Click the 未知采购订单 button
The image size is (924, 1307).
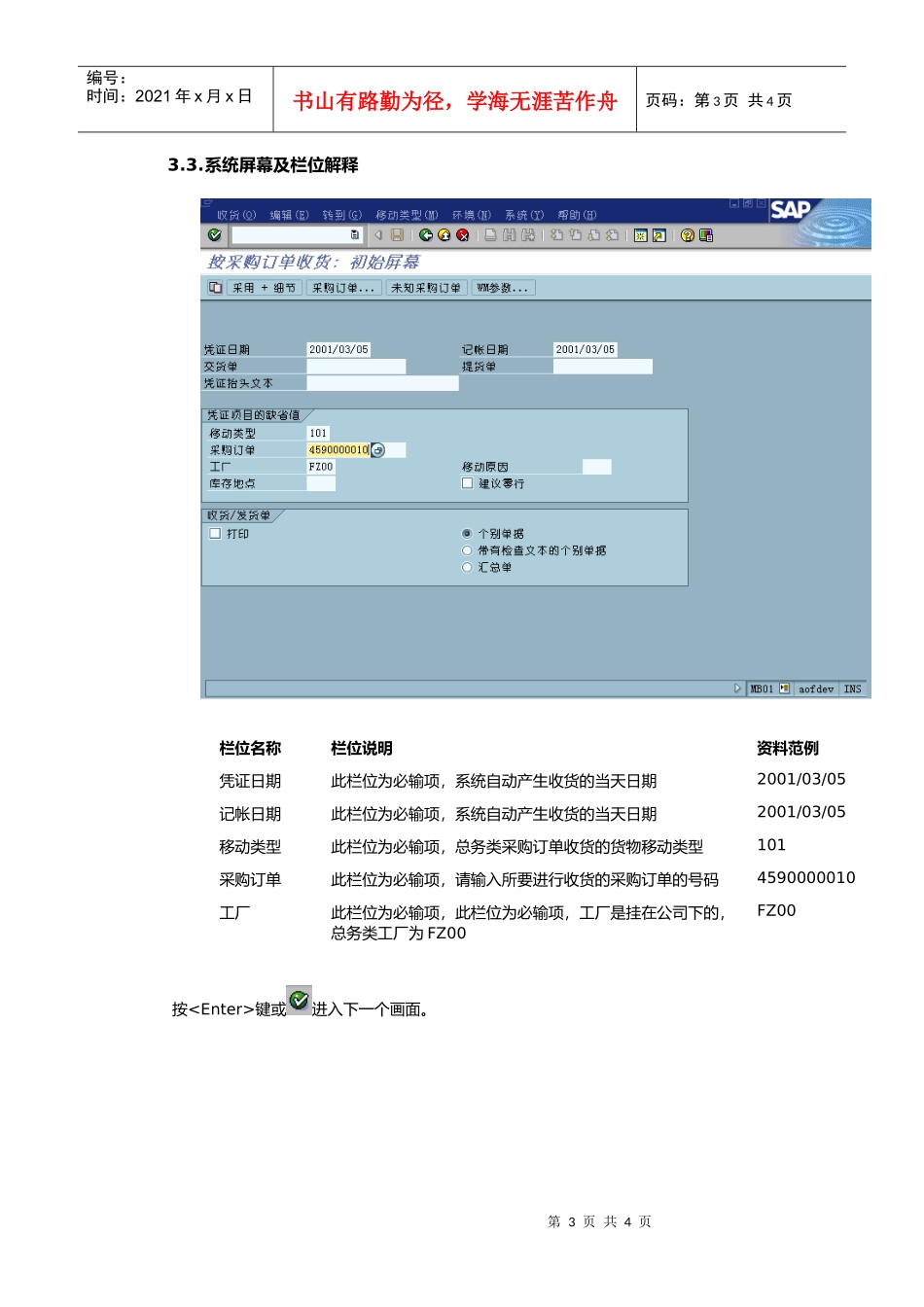tap(426, 288)
